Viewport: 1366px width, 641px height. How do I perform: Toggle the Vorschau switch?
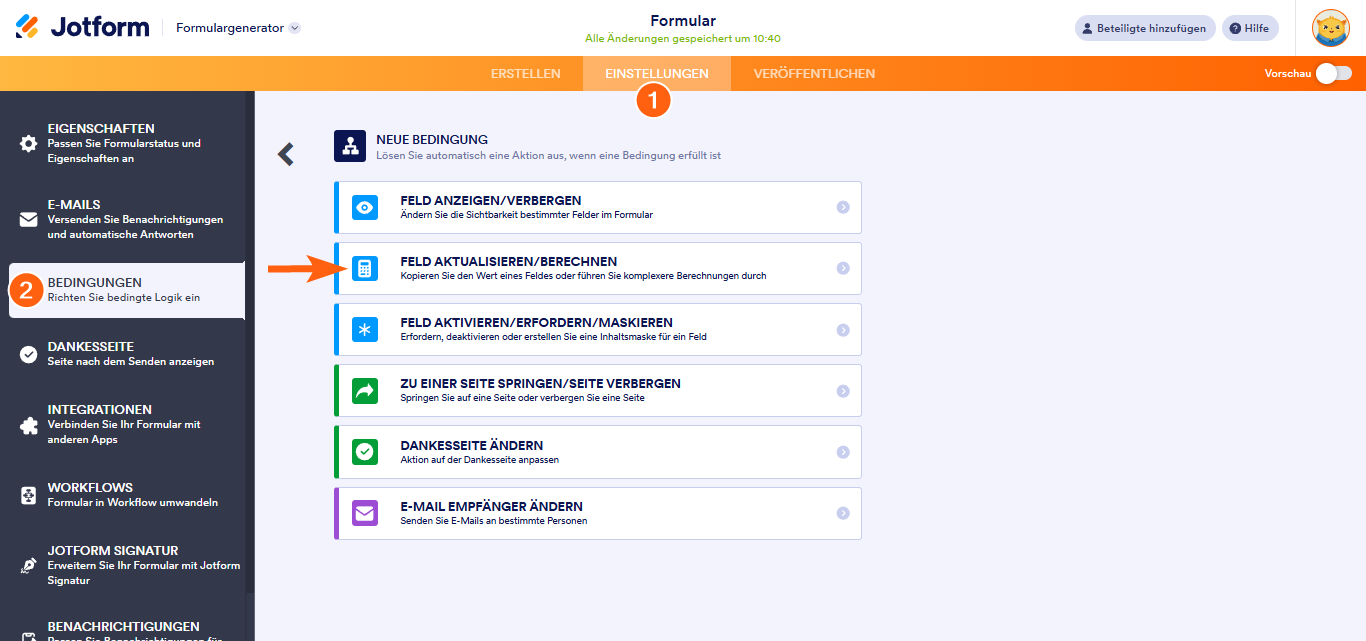[1334, 73]
